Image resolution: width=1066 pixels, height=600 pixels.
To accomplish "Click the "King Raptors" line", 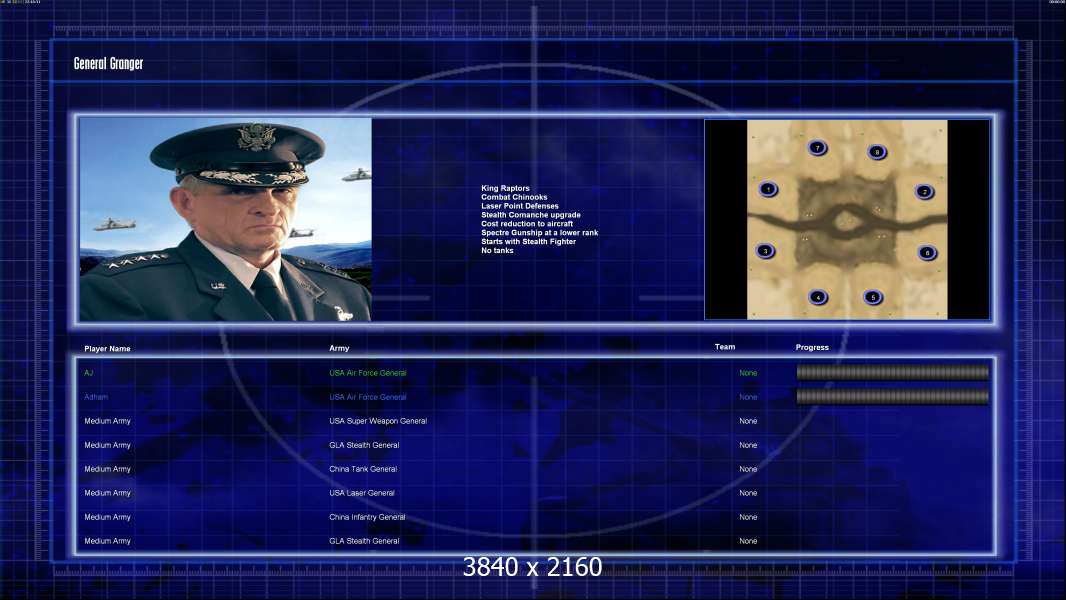I will click(x=505, y=188).
